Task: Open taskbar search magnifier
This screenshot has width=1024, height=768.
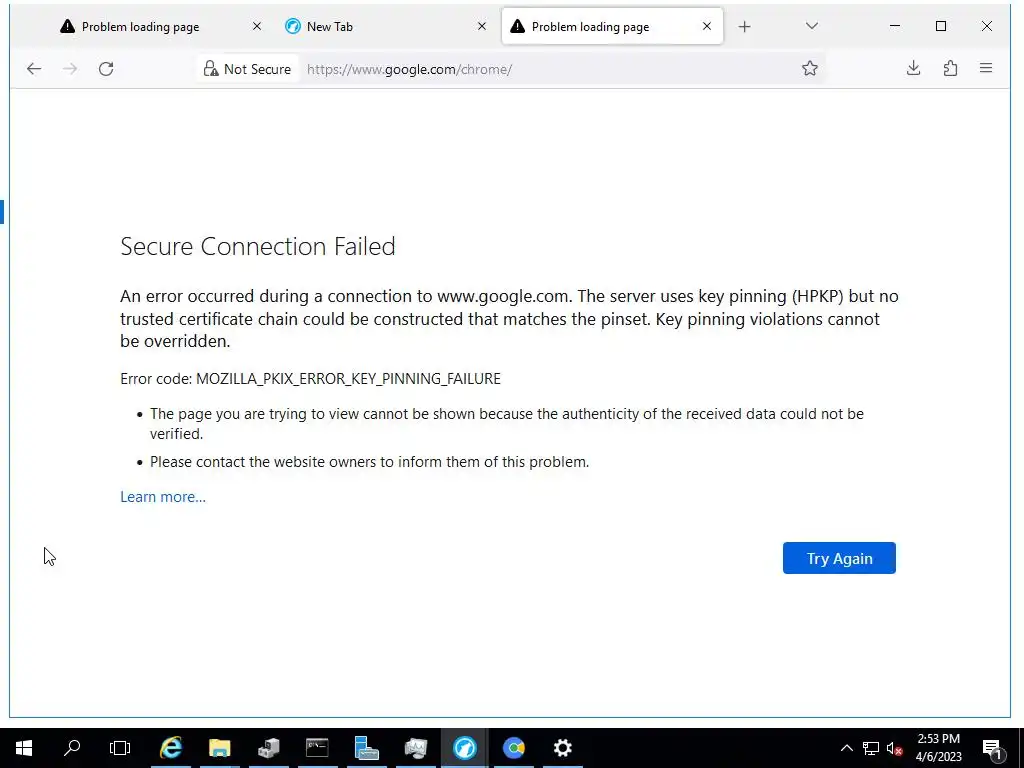Action: click(72, 748)
